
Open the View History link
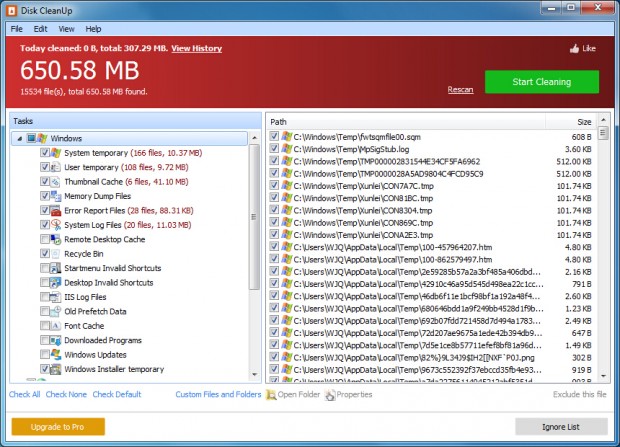coord(197,48)
